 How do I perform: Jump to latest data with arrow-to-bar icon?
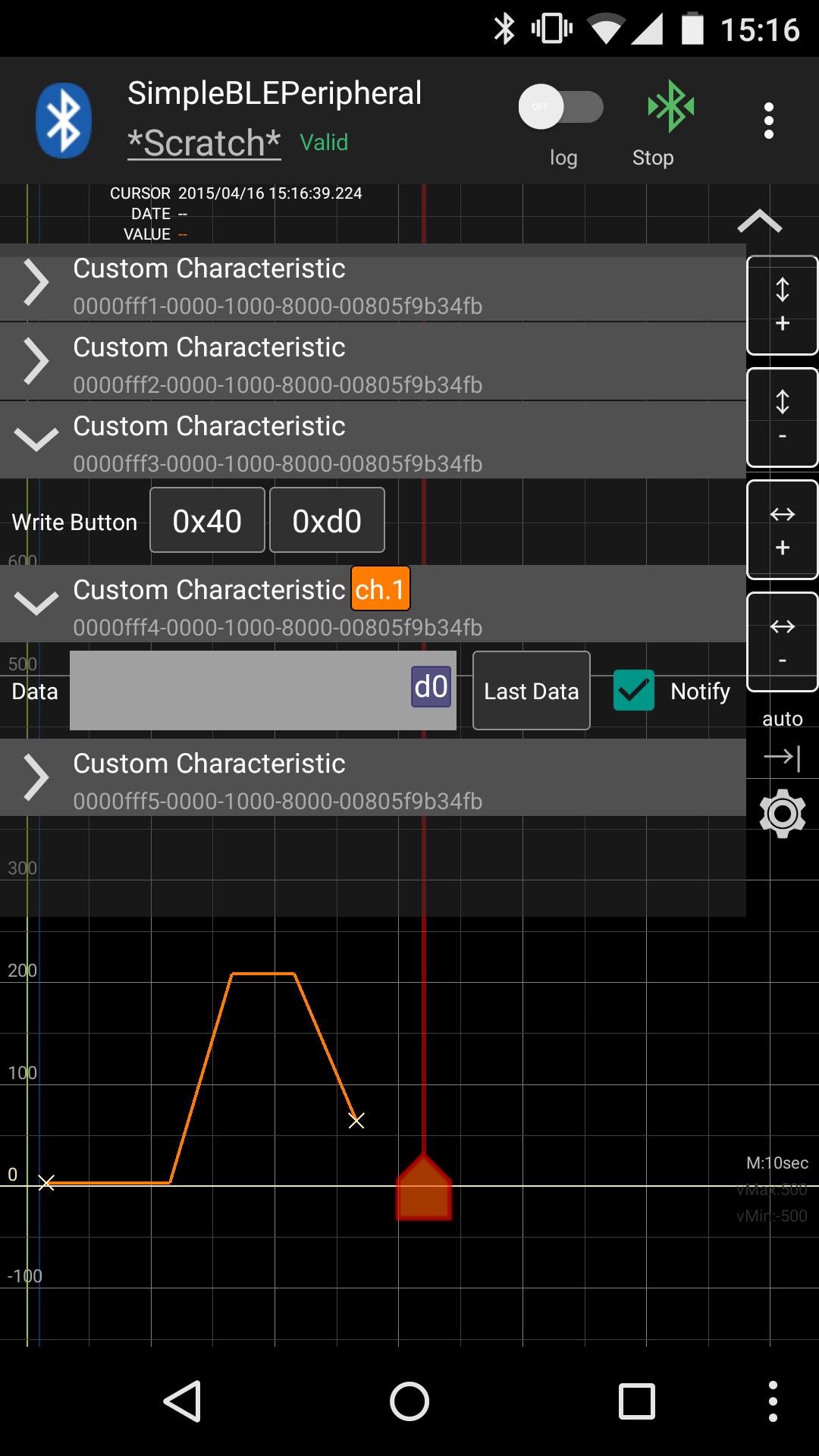(782, 757)
